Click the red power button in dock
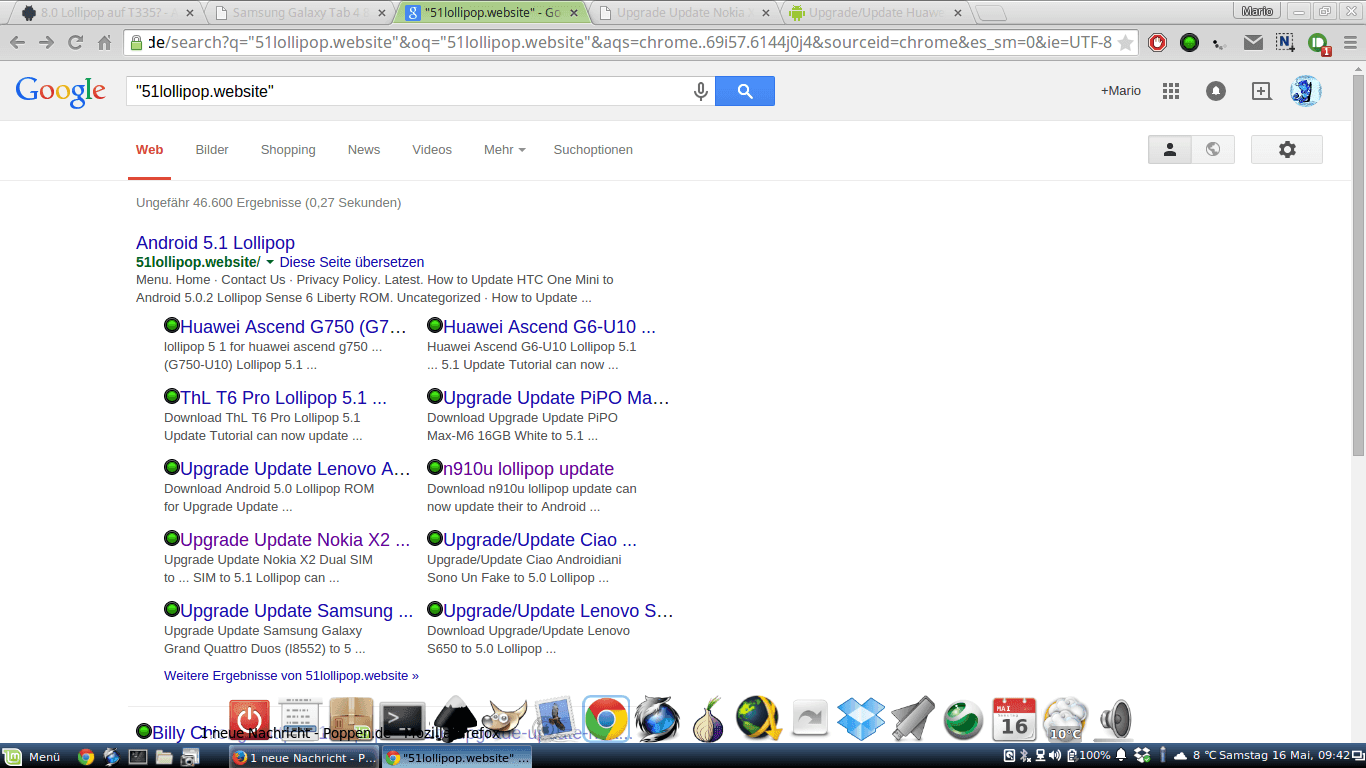1366x768 pixels. click(249, 720)
